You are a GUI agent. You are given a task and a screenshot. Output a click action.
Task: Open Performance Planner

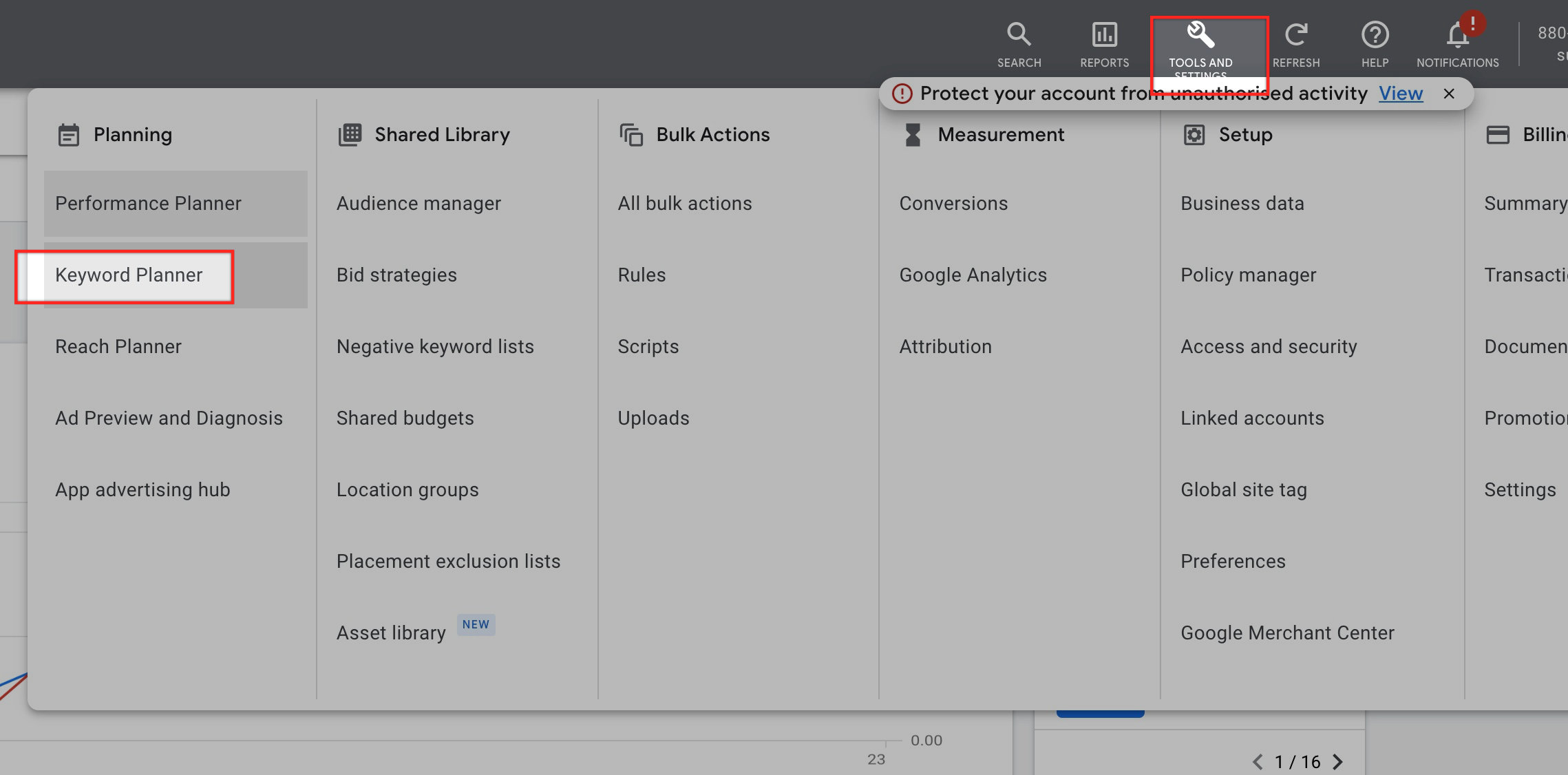tap(148, 204)
